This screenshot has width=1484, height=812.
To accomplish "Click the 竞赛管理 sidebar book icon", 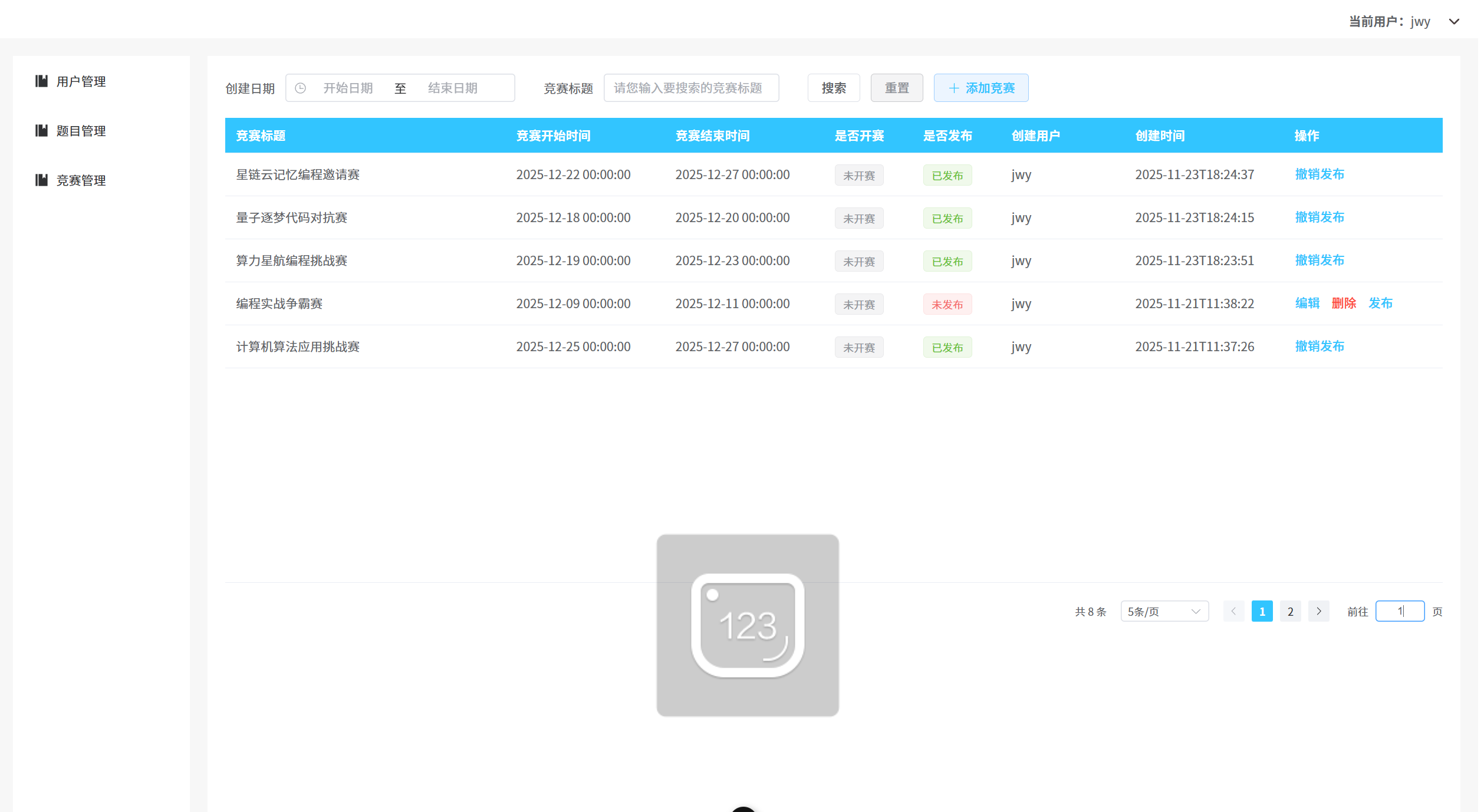I will (41, 180).
